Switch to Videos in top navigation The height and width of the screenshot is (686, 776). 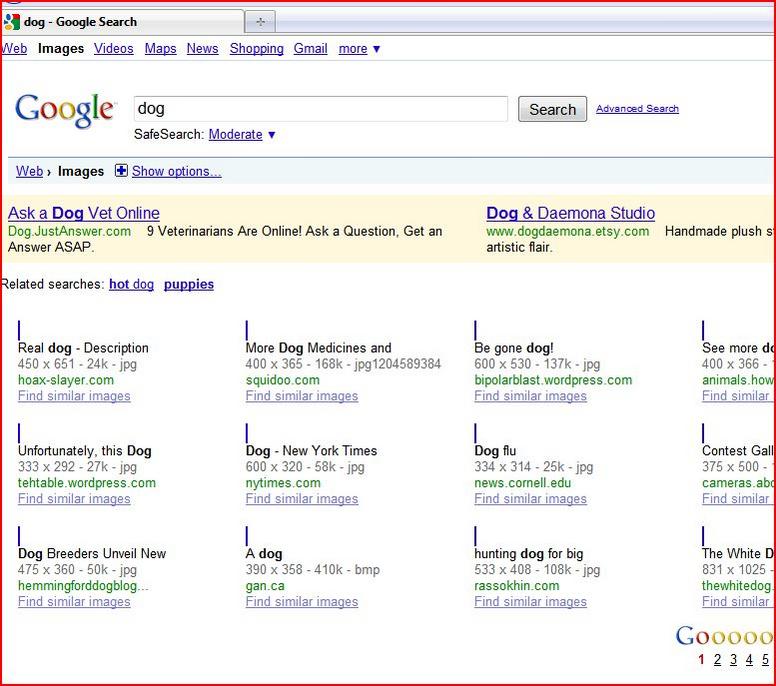point(113,48)
